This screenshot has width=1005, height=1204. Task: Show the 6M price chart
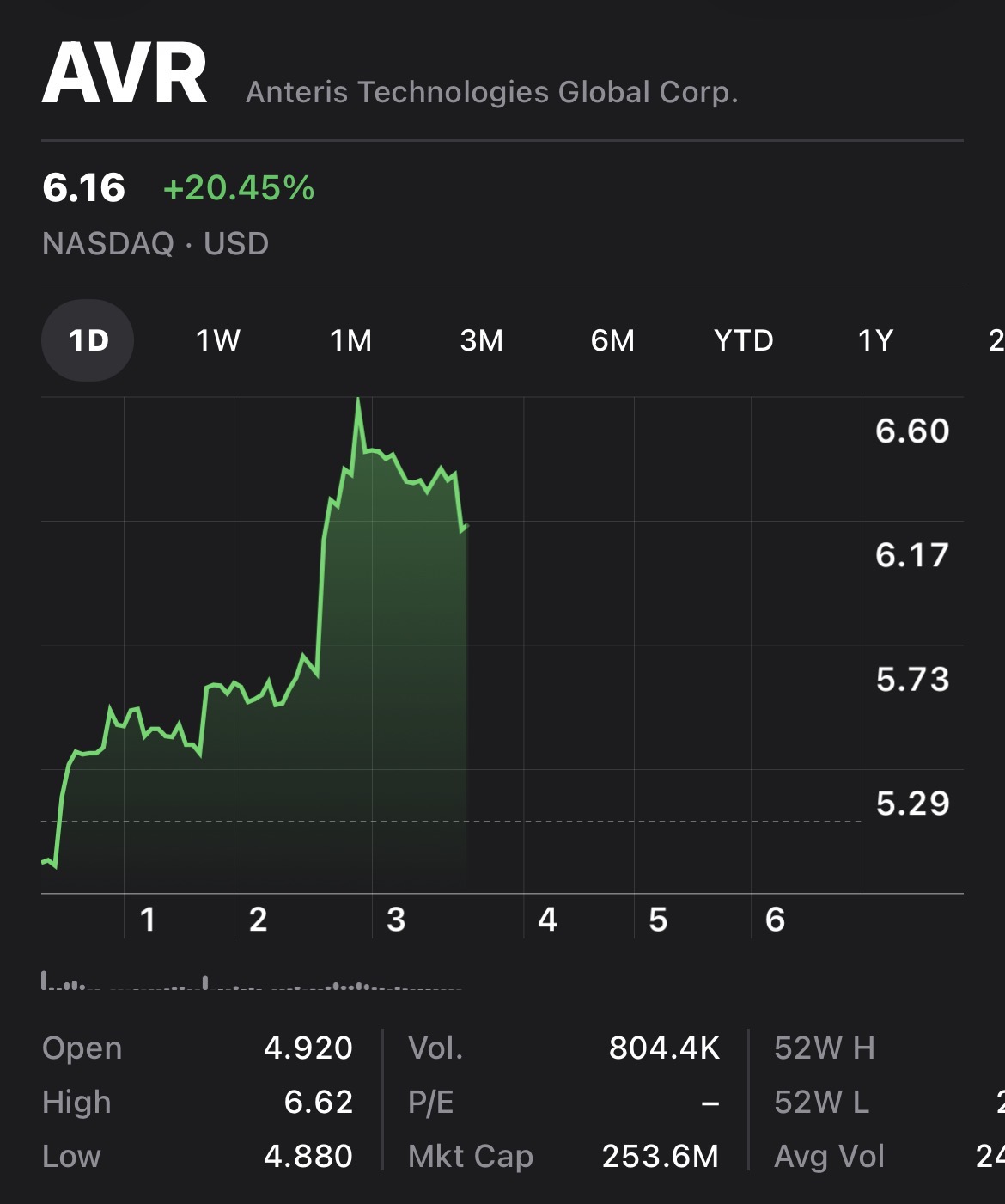612,340
